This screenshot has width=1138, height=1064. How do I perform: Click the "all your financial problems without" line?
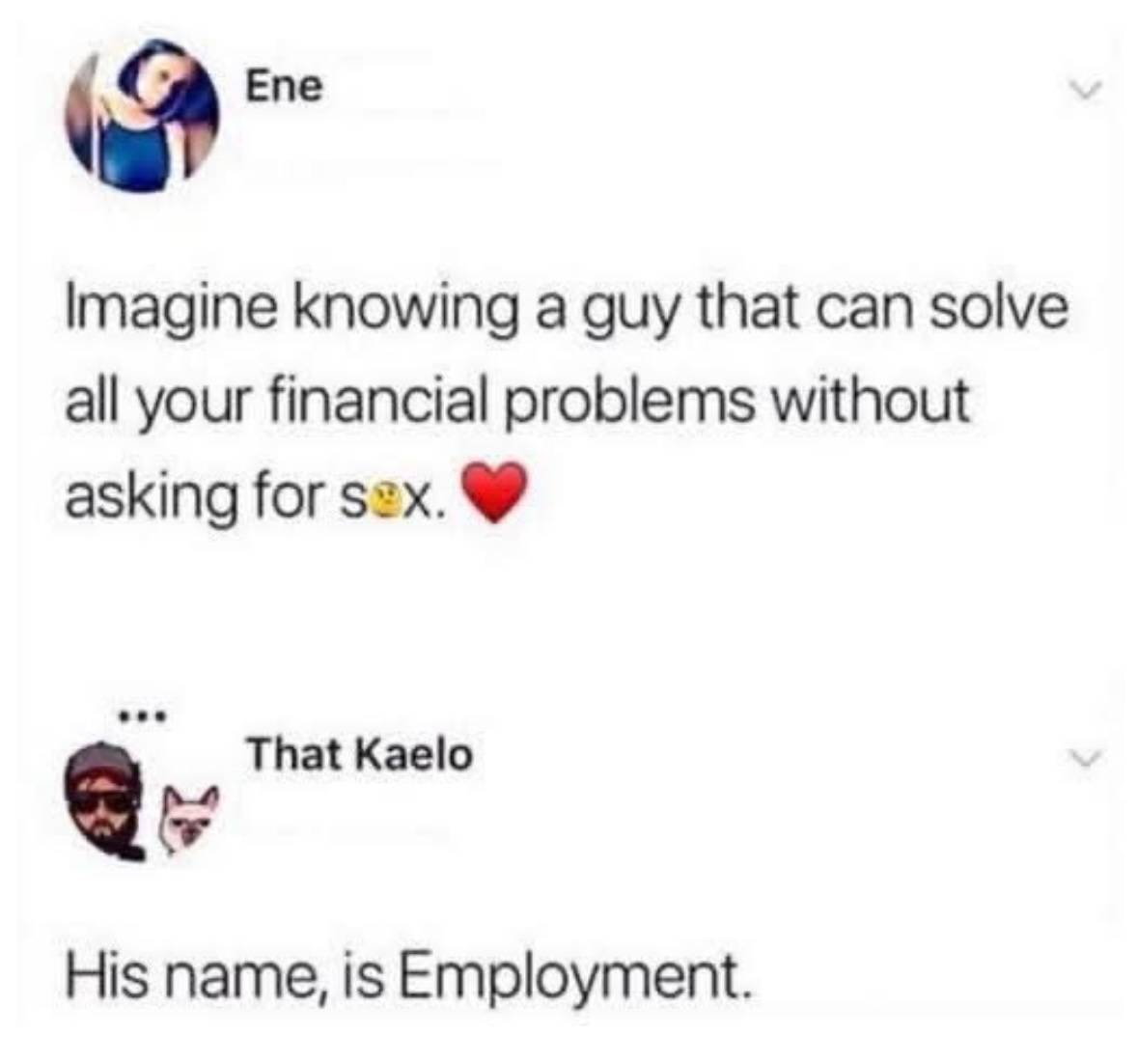[516, 405]
